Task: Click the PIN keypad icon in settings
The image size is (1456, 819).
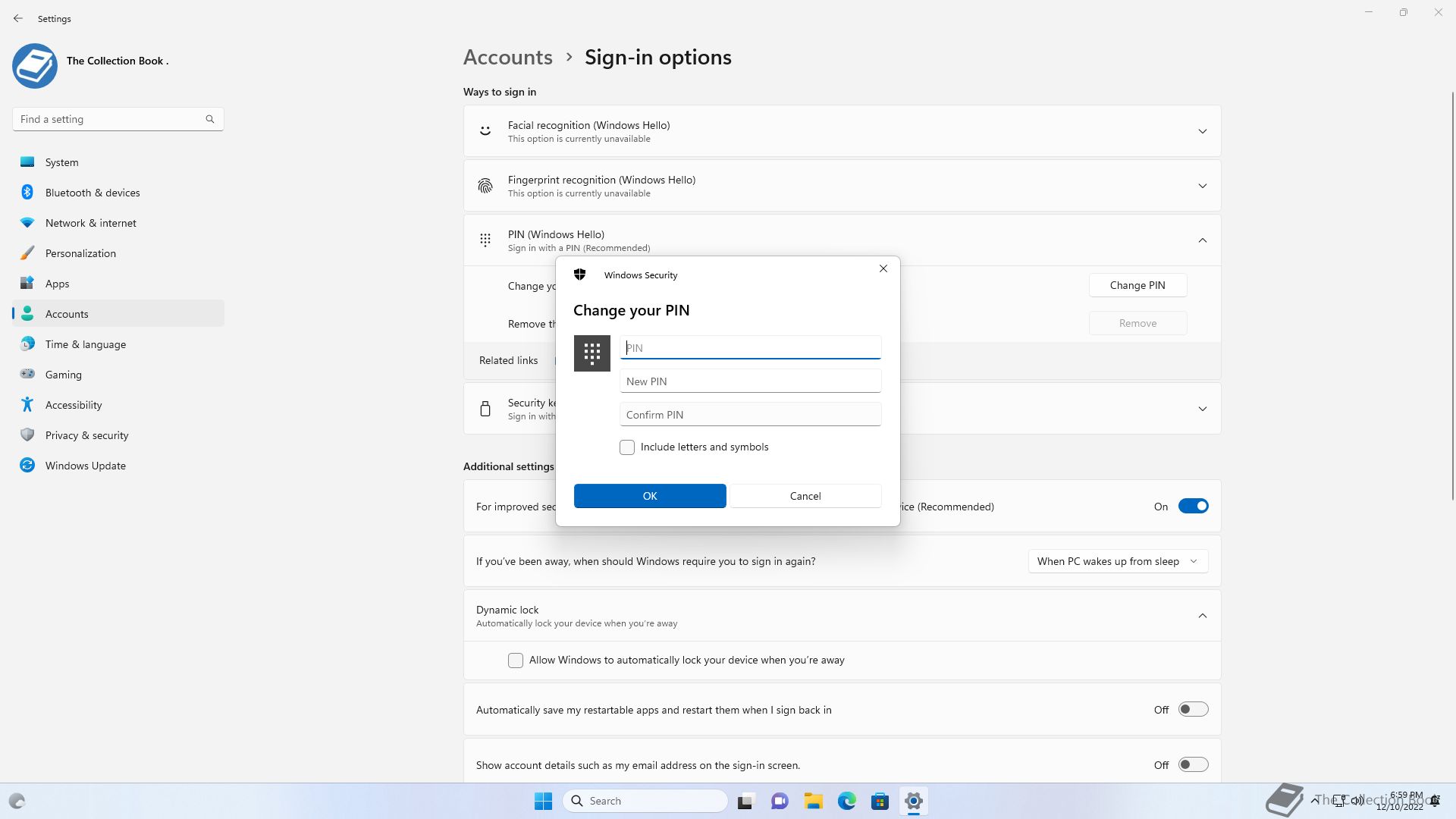Action: coord(485,240)
